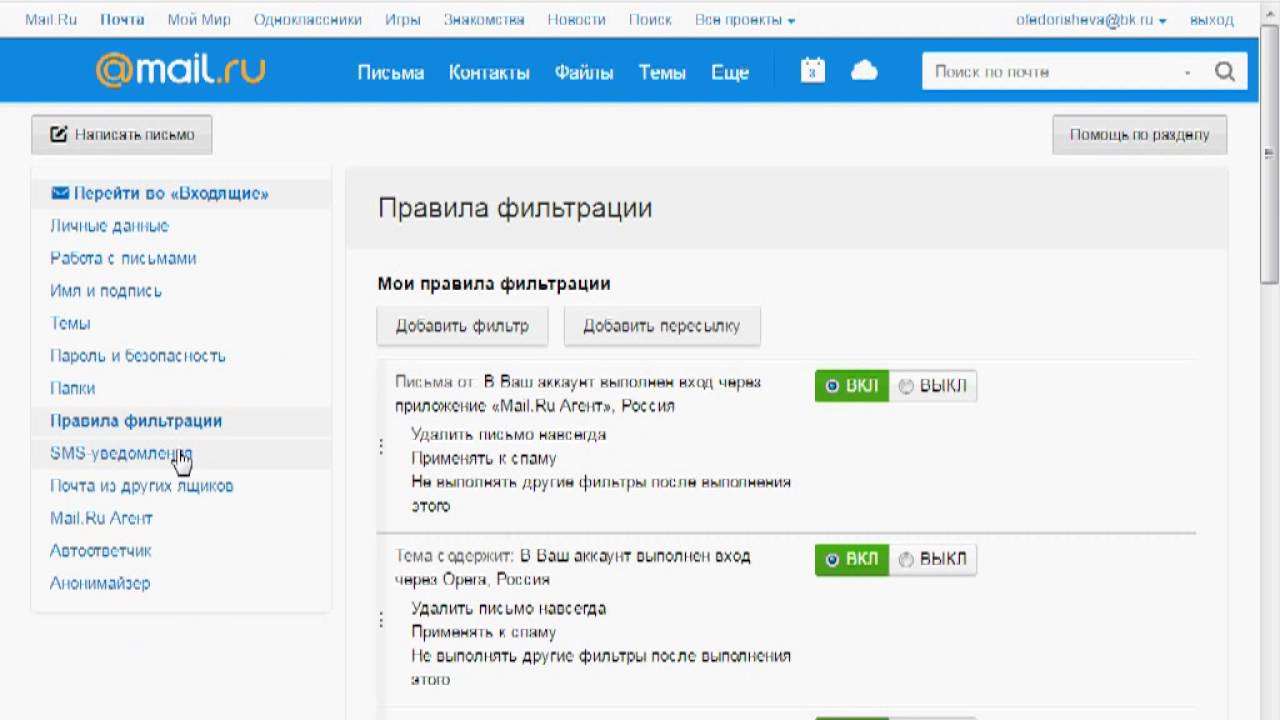Click Игры in top bar
The width and height of the screenshot is (1280, 720).
(x=403, y=20)
